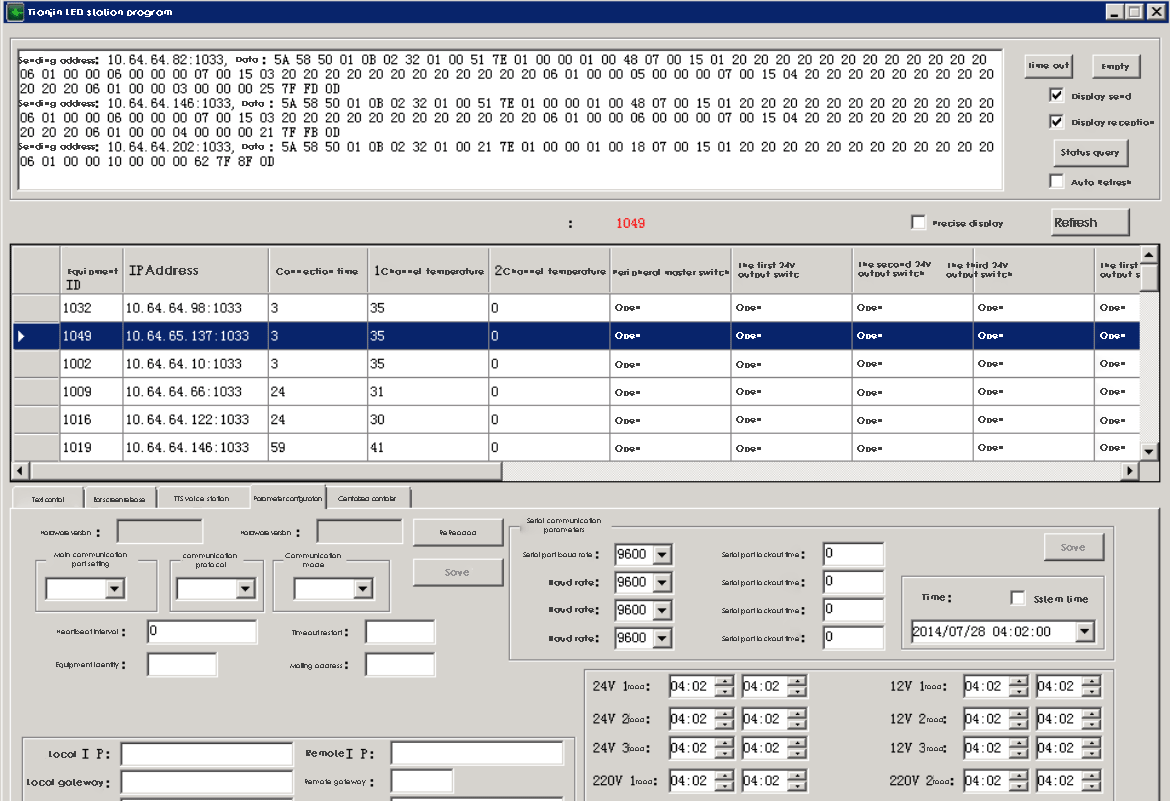
Task: Click the Heartbeat interval input field
Action: [201, 632]
